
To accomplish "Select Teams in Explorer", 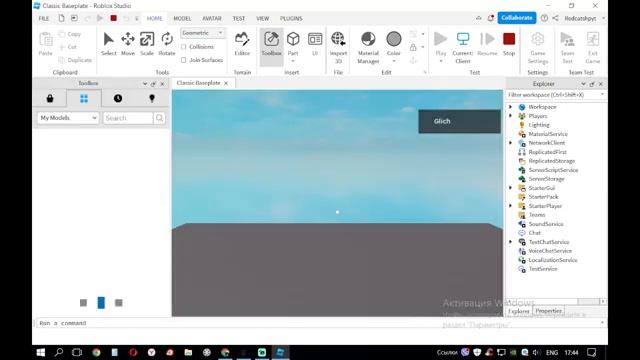I will point(537,215).
